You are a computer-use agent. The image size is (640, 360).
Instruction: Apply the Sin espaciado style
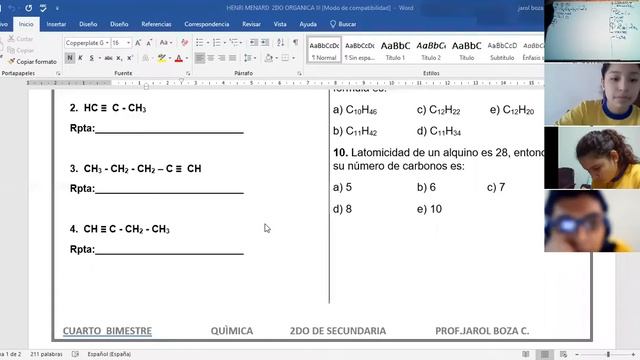pos(360,50)
